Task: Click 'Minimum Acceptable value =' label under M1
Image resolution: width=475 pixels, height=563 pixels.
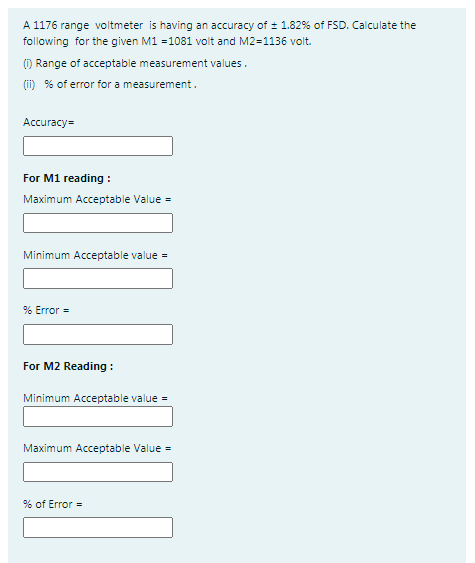Action: [x=96, y=255]
